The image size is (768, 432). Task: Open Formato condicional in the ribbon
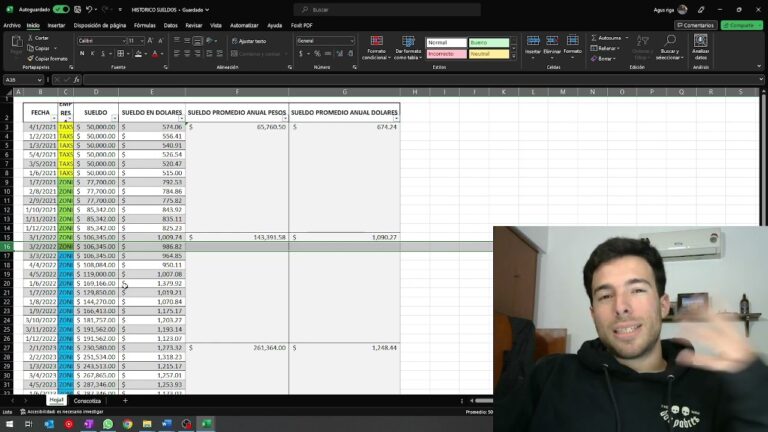coord(376,48)
